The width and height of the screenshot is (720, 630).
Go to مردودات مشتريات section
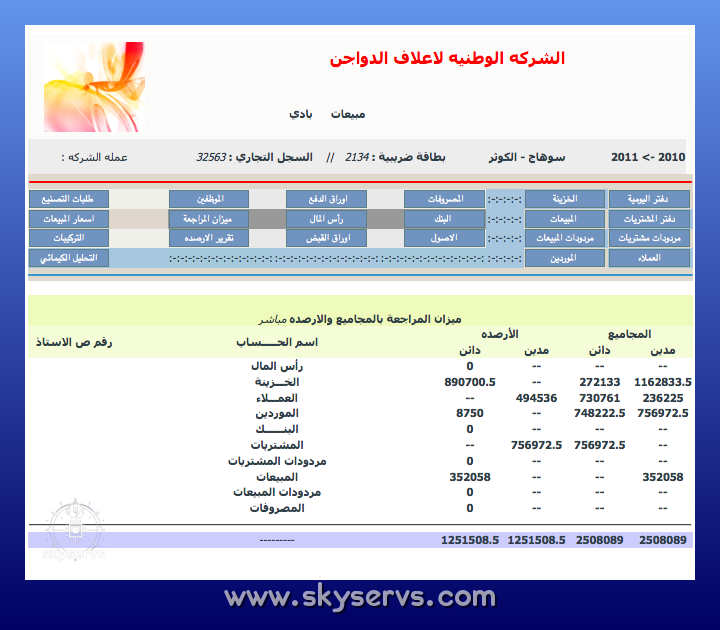(649, 238)
